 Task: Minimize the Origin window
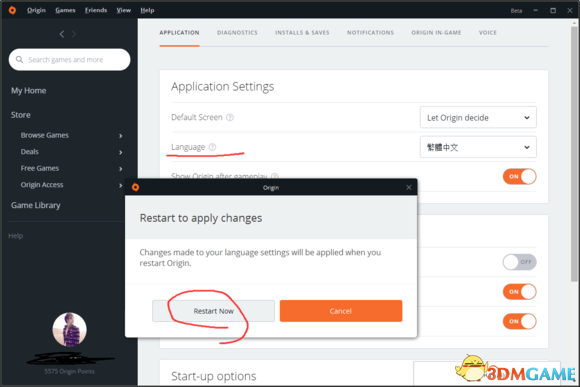pyautogui.click(x=535, y=10)
